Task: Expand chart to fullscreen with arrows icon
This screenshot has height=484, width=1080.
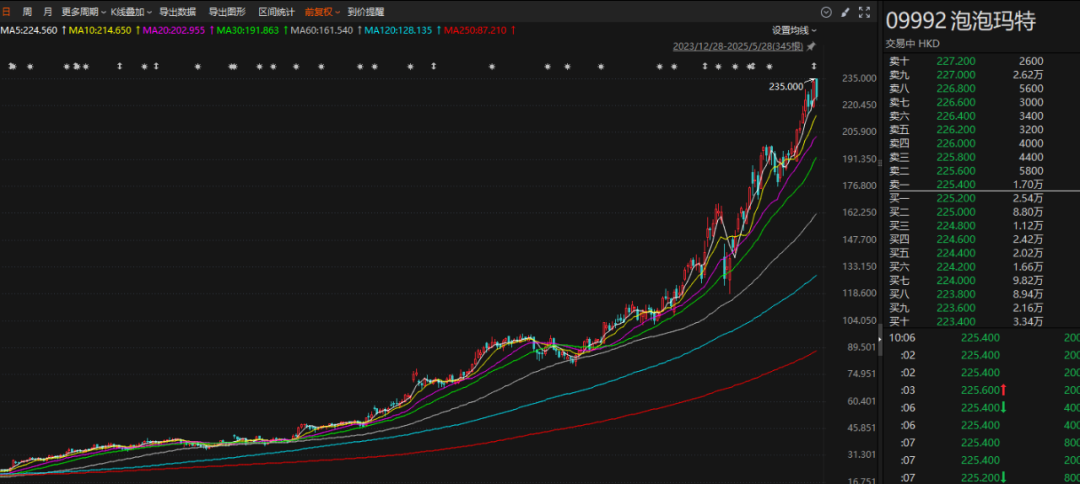Action: [x=864, y=12]
